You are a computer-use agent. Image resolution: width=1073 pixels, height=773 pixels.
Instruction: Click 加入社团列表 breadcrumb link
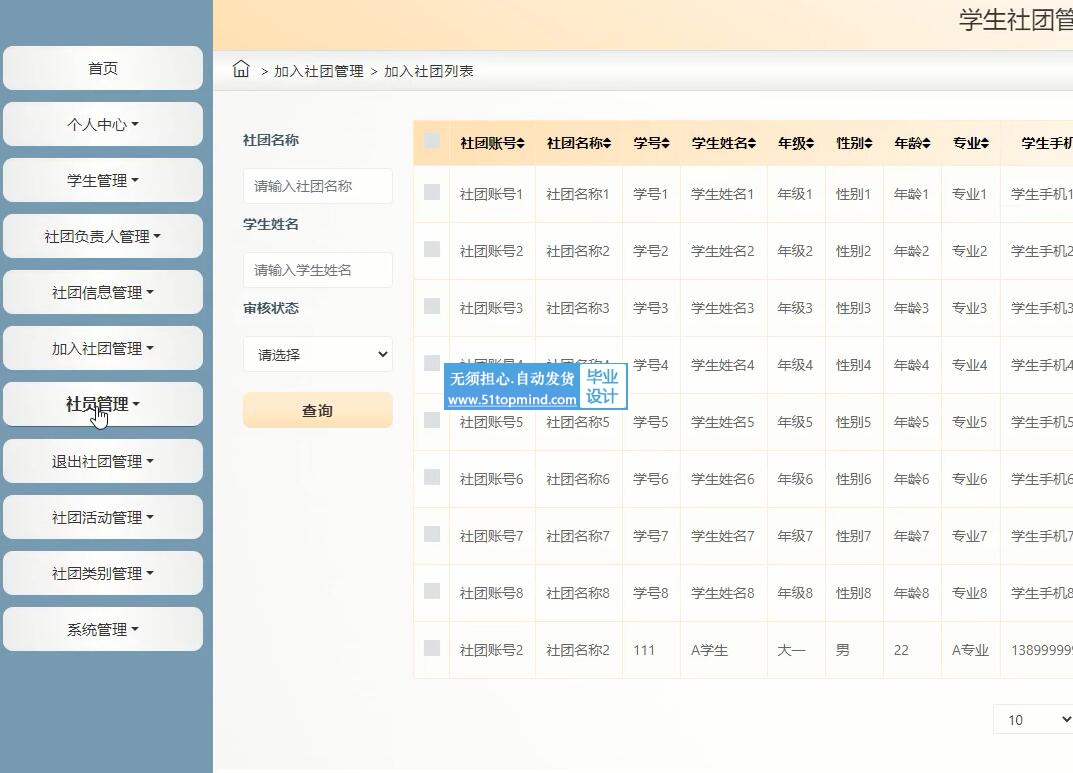pyautogui.click(x=428, y=71)
